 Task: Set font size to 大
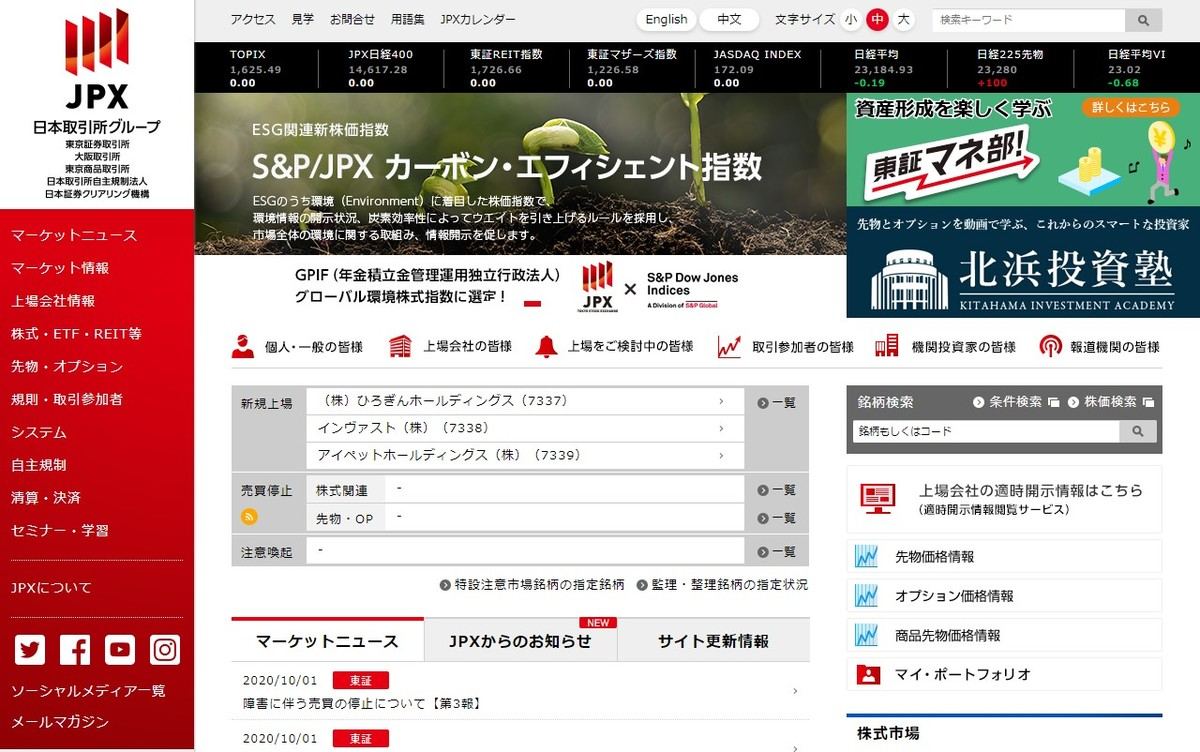point(904,19)
